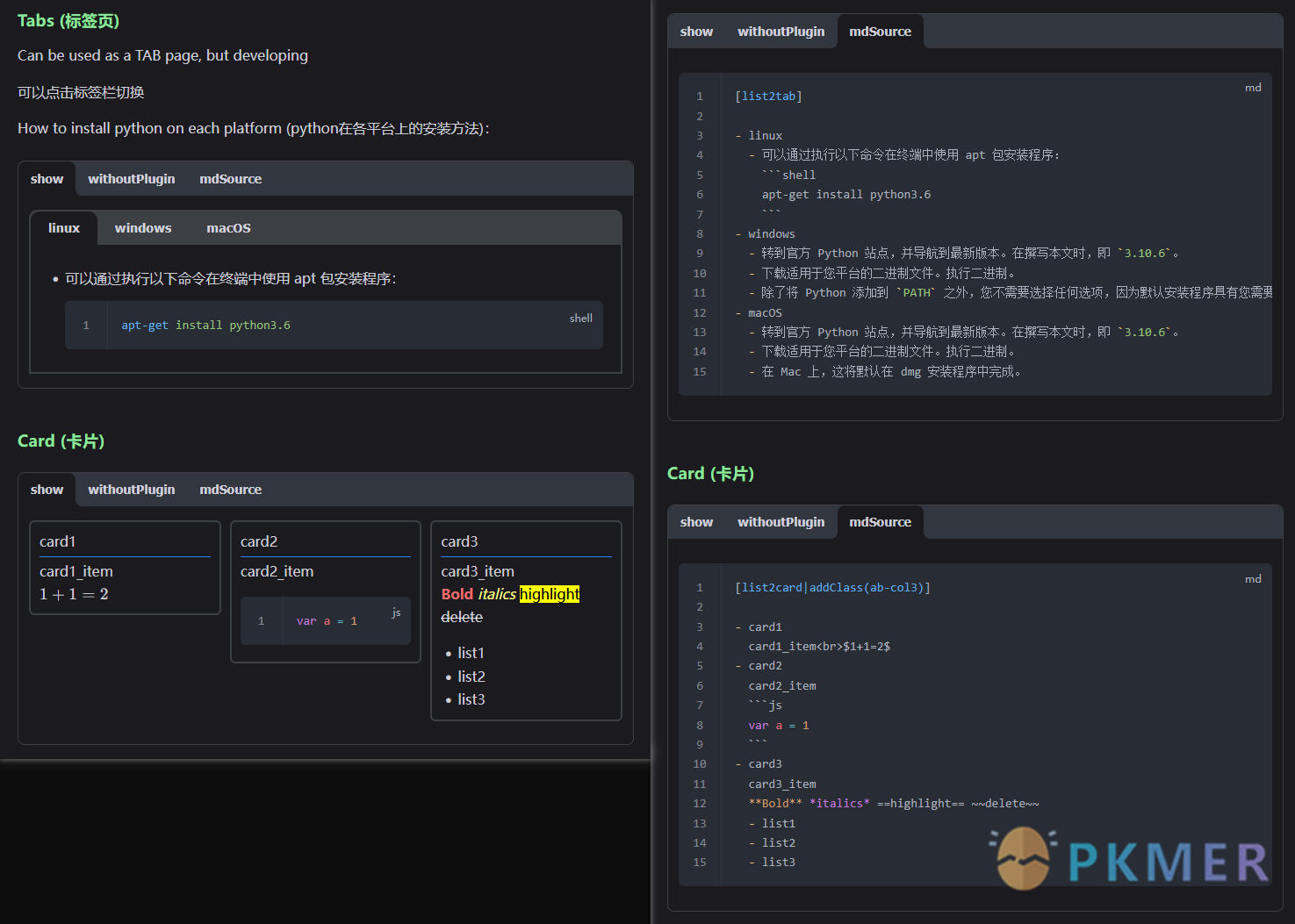Select 'show' tab in right Card panel

point(696,522)
